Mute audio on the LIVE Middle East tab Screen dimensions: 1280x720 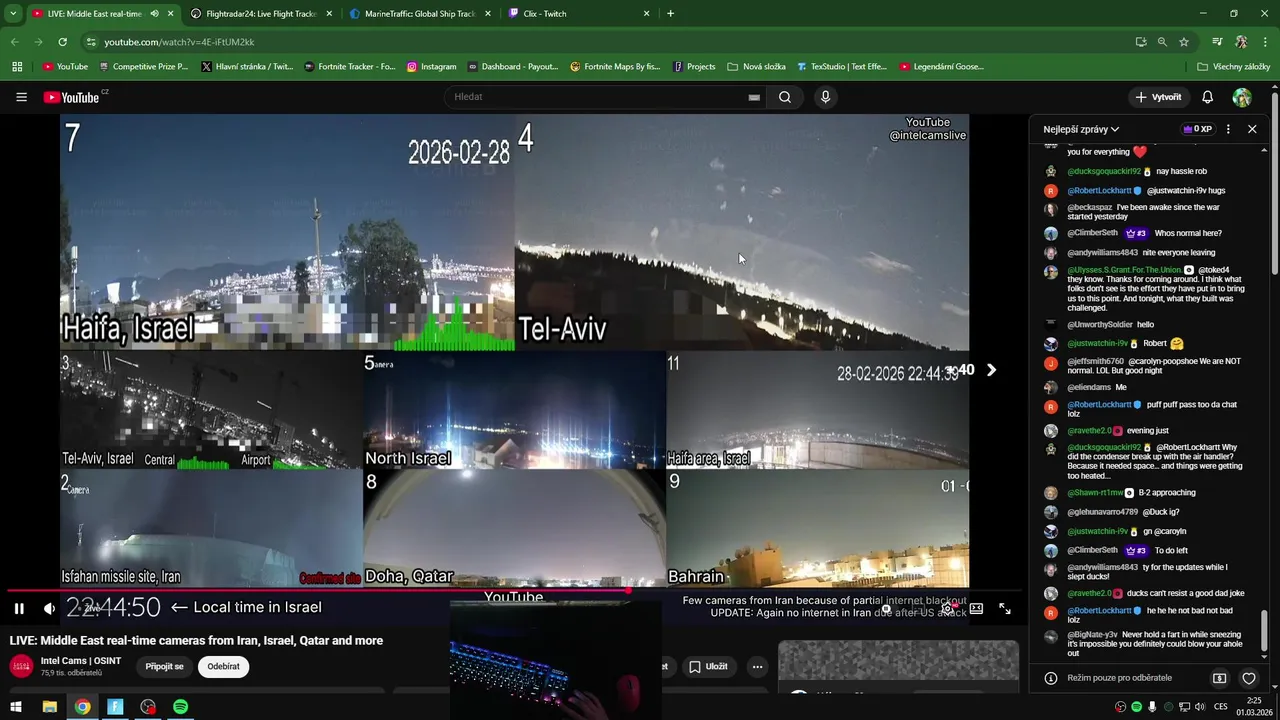(x=154, y=14)
